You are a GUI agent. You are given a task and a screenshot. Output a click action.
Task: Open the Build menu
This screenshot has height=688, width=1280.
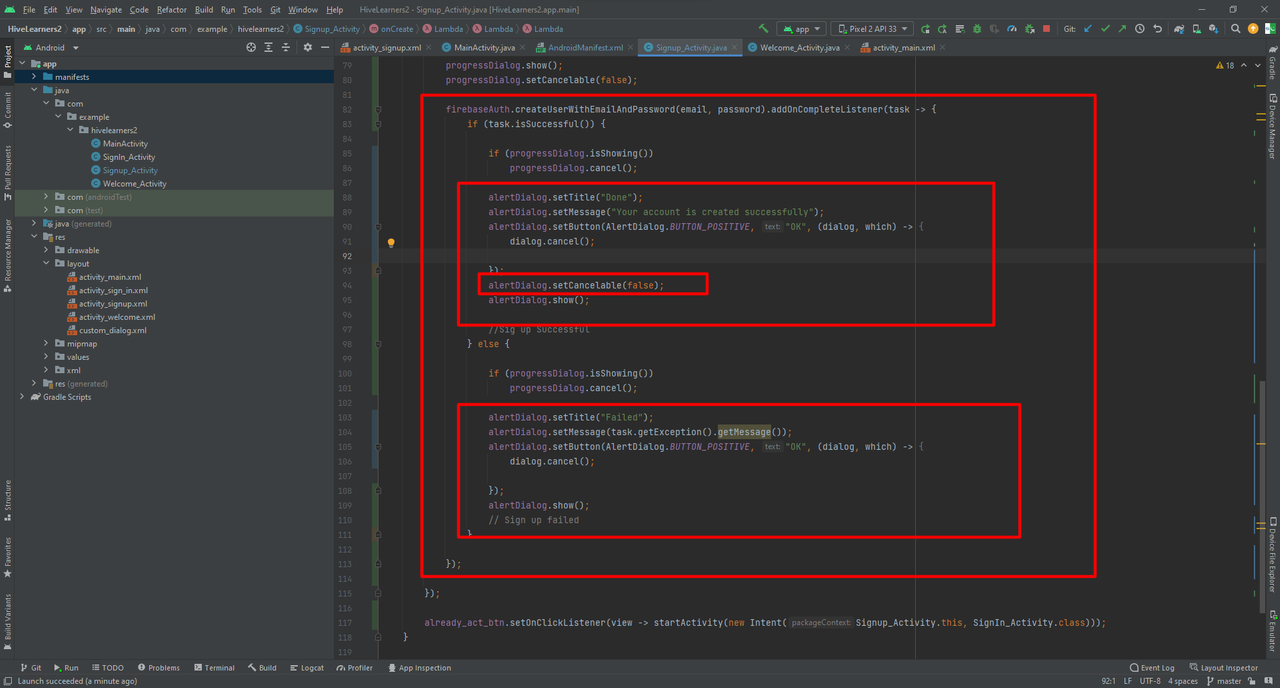tap(204, 9)
